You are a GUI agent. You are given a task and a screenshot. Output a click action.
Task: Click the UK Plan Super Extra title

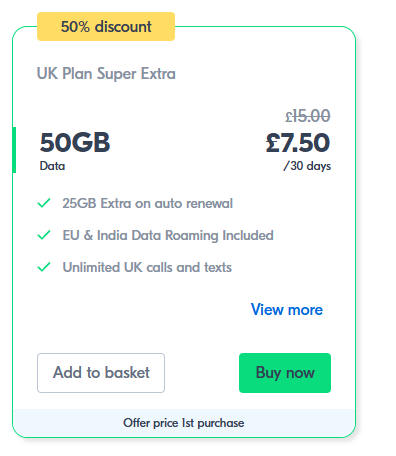pyautogui.click(x=106, y=74)
